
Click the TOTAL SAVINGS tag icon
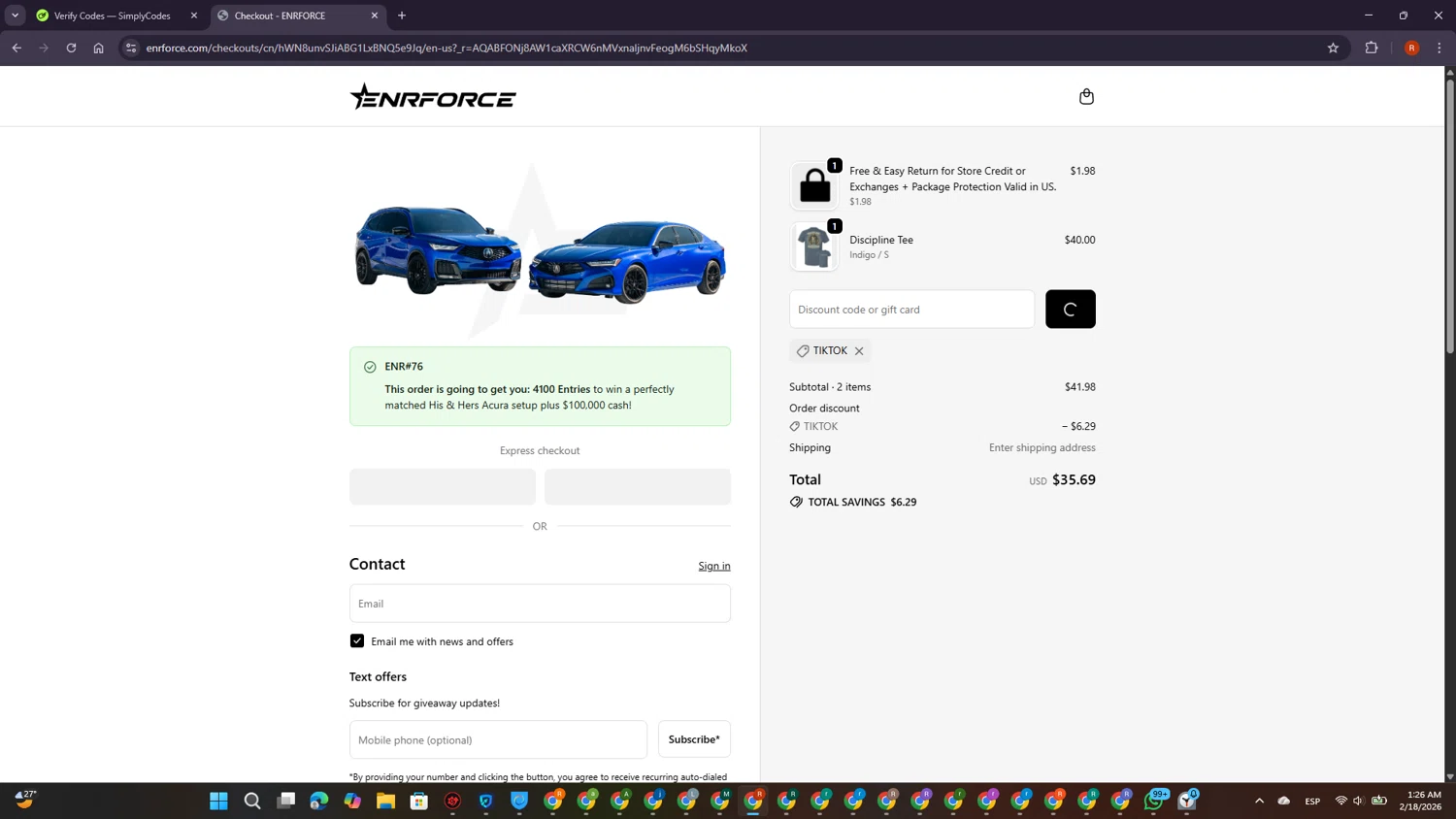pos(796,502)
